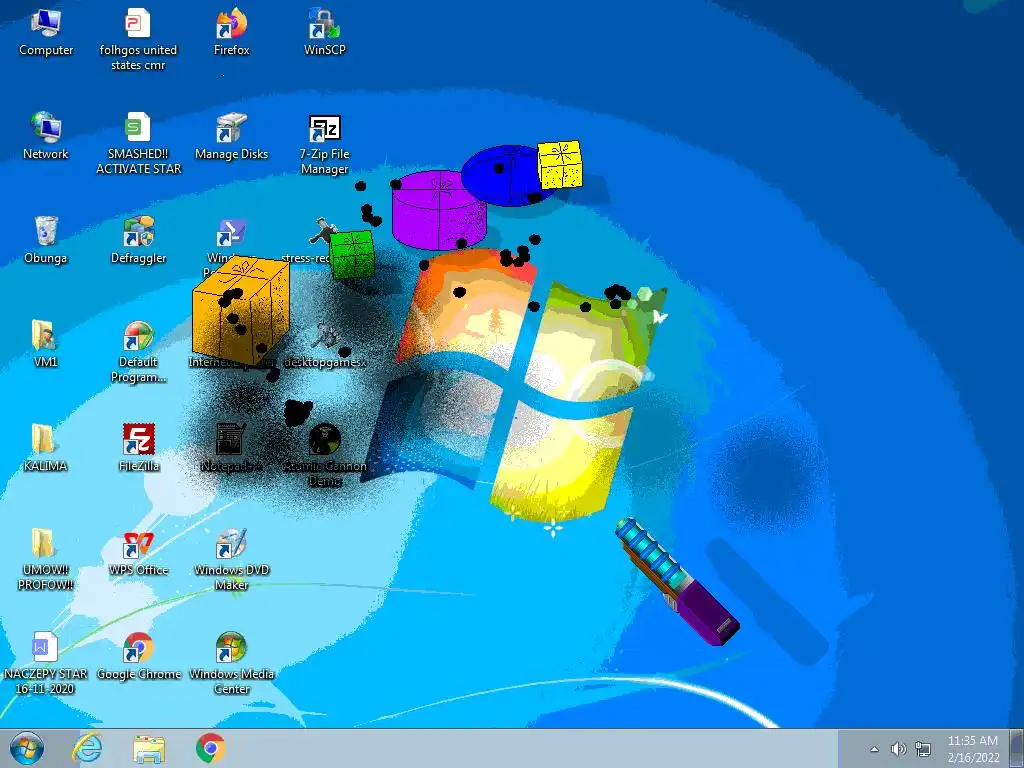
Task: Click the Show desktop button
Action: [1017, 748]
